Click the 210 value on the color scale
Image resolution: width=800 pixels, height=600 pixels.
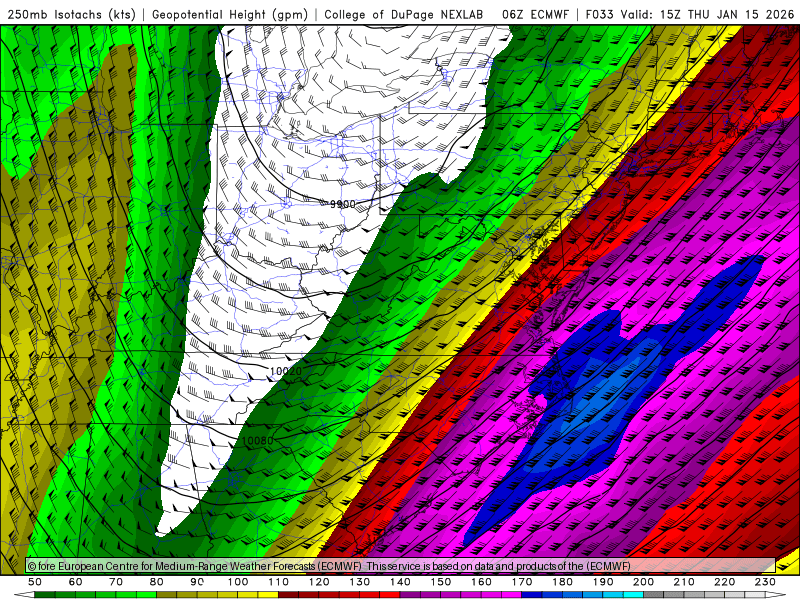tap(684, 582)
